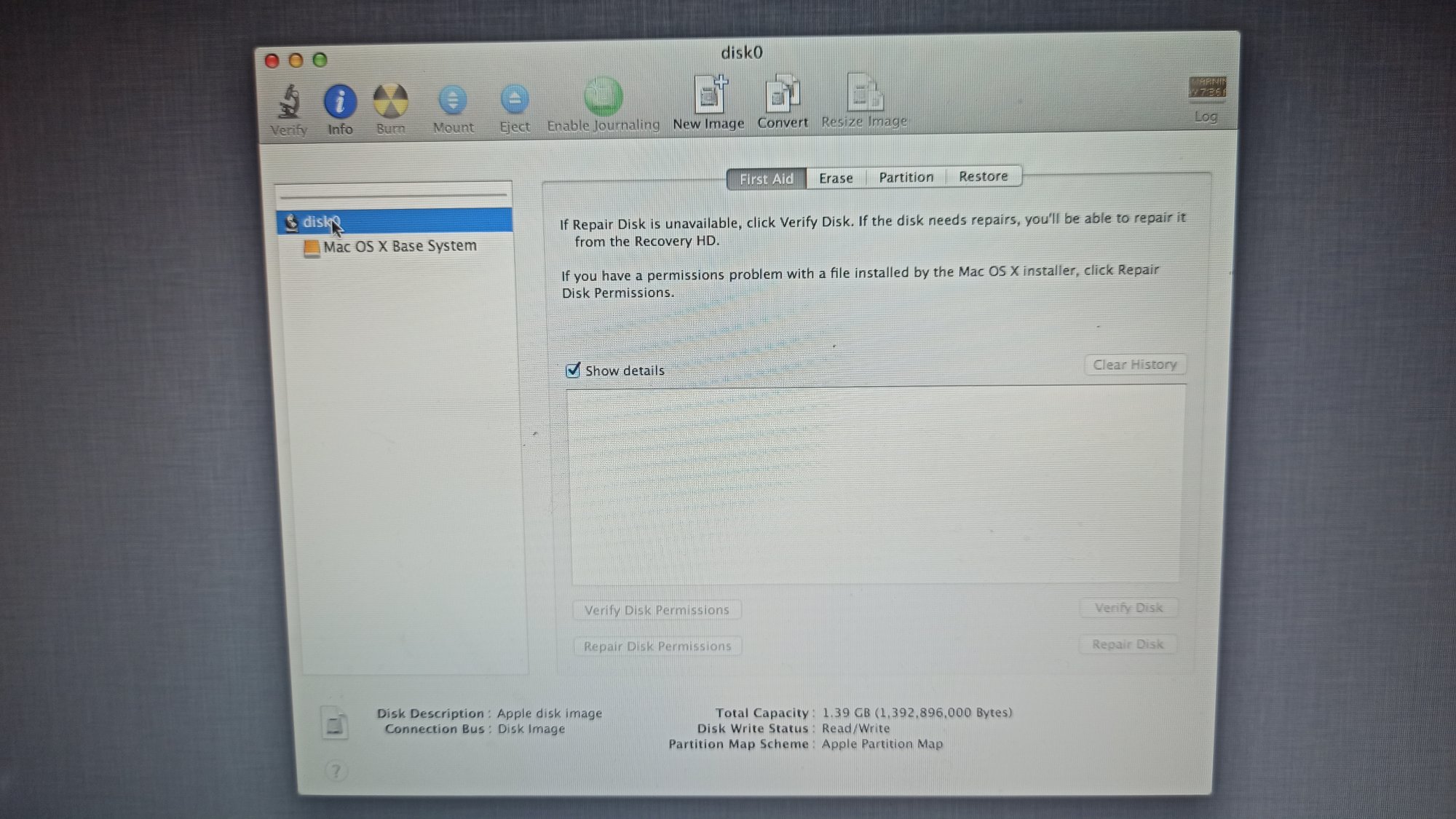Screen dimensions: 1456x819
Task: Click the Convert toolbar icon
Action: (x=783, y=95)
